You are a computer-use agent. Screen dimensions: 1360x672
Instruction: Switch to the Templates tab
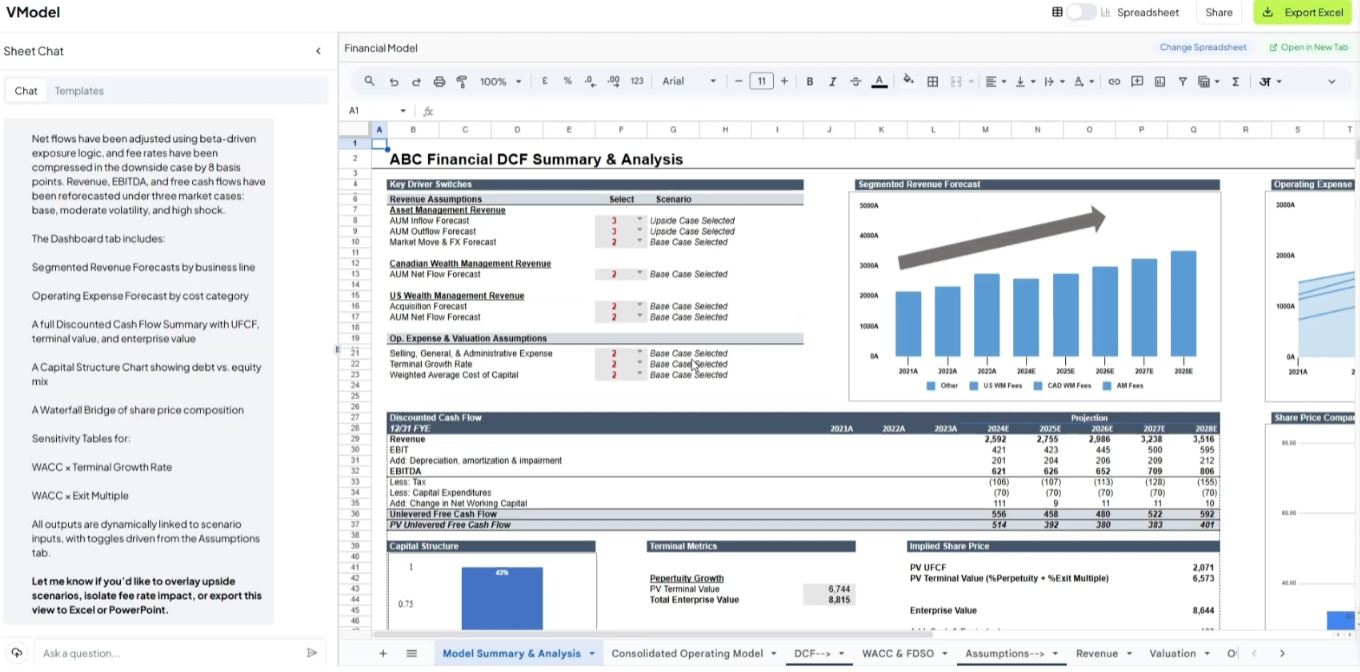[79, 91]
